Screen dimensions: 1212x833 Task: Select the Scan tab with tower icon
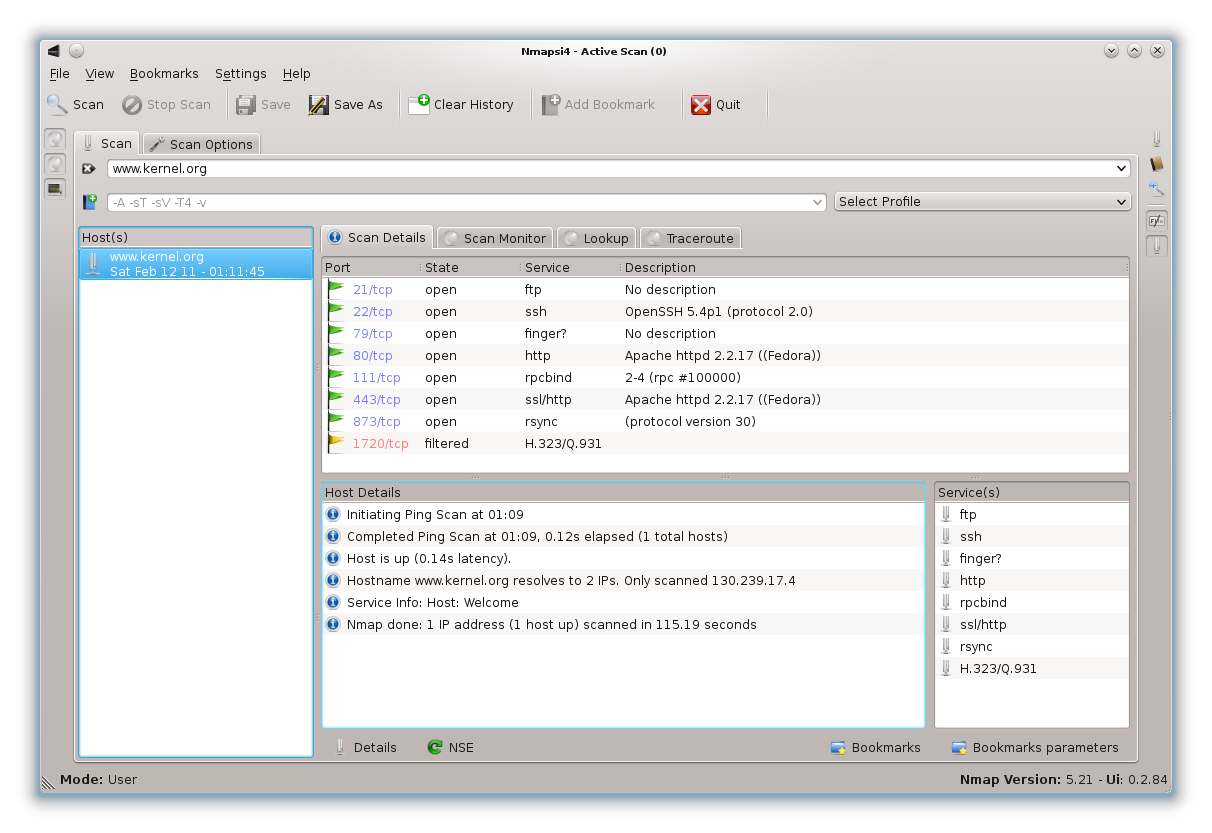click(x=107, y=143)
